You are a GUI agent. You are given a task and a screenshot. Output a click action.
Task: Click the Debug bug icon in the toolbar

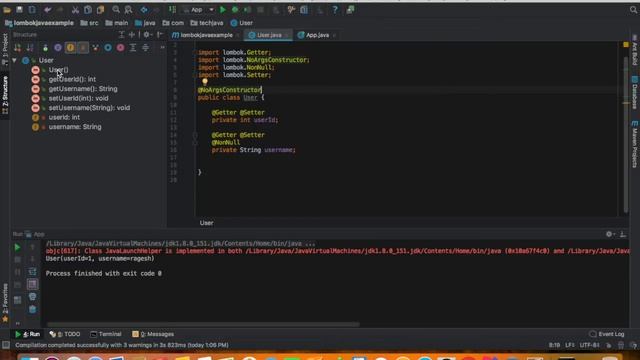pos(235,10)
